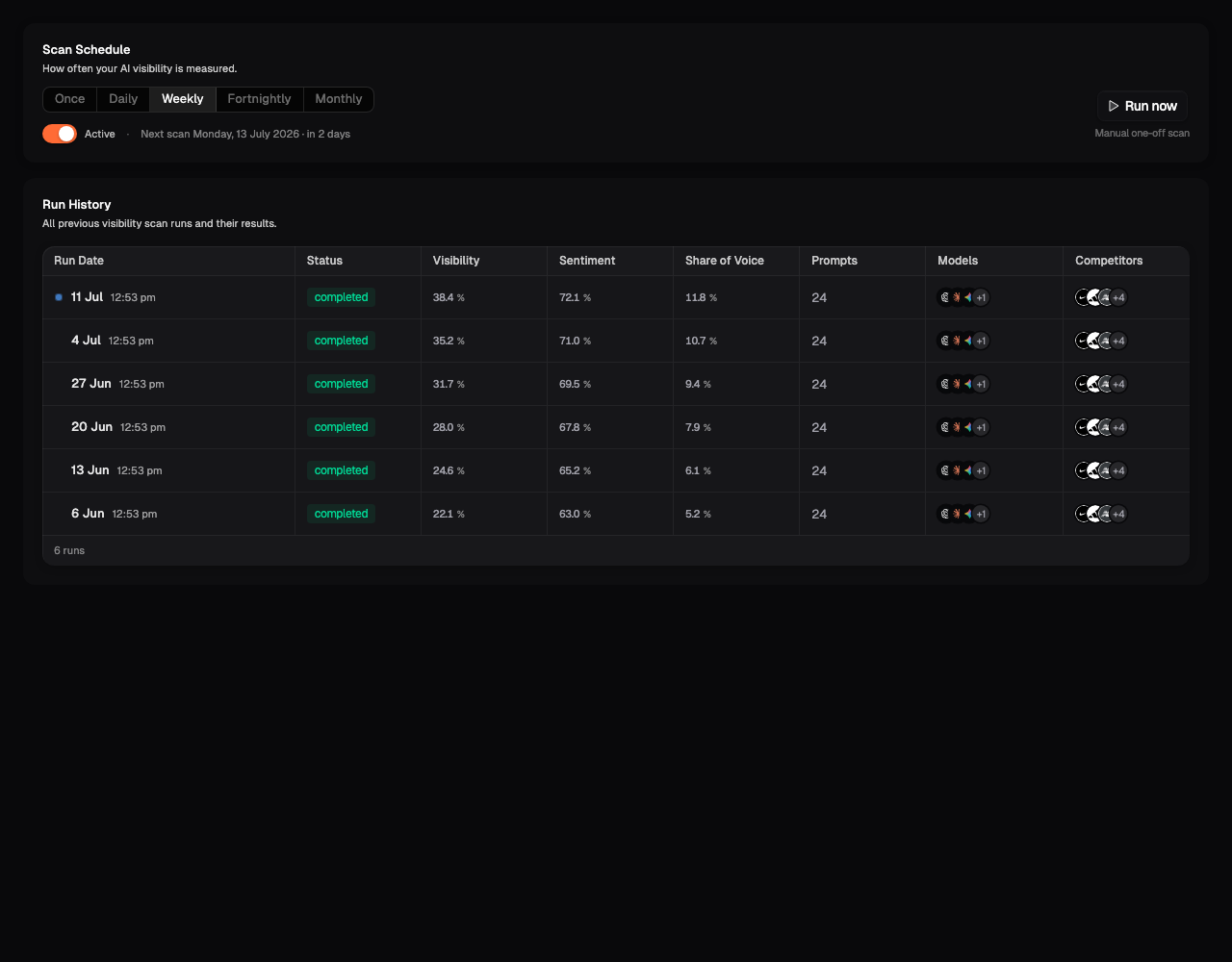Click the Nike logo in the 20 Jun row
The image size is (1232, 962).
point(1083,428)
